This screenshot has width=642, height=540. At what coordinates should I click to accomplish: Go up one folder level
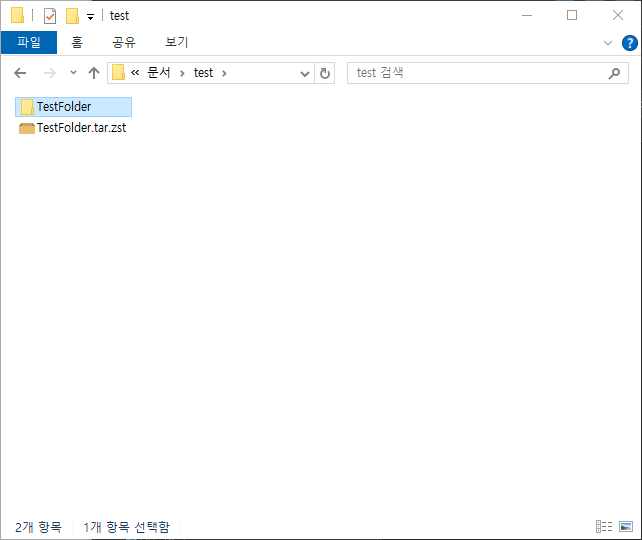click(x=94, y=73)
